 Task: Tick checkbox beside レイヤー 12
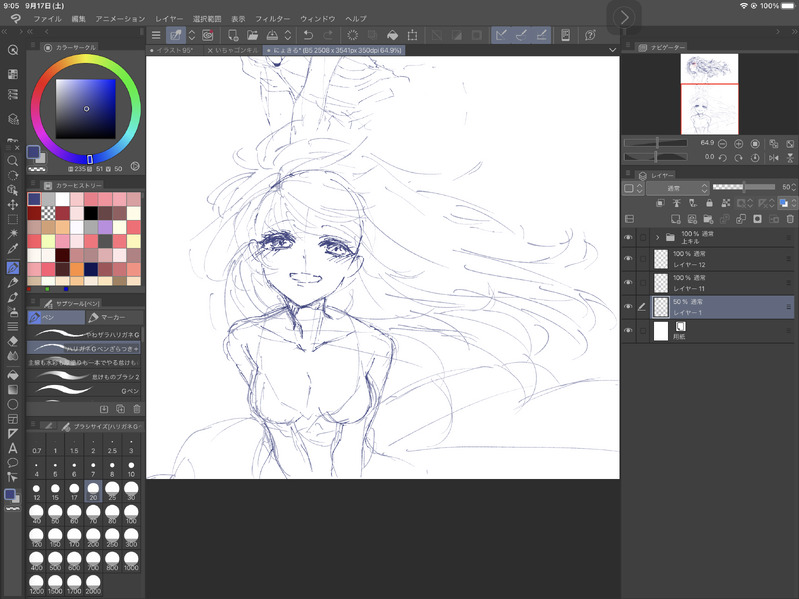643,259
